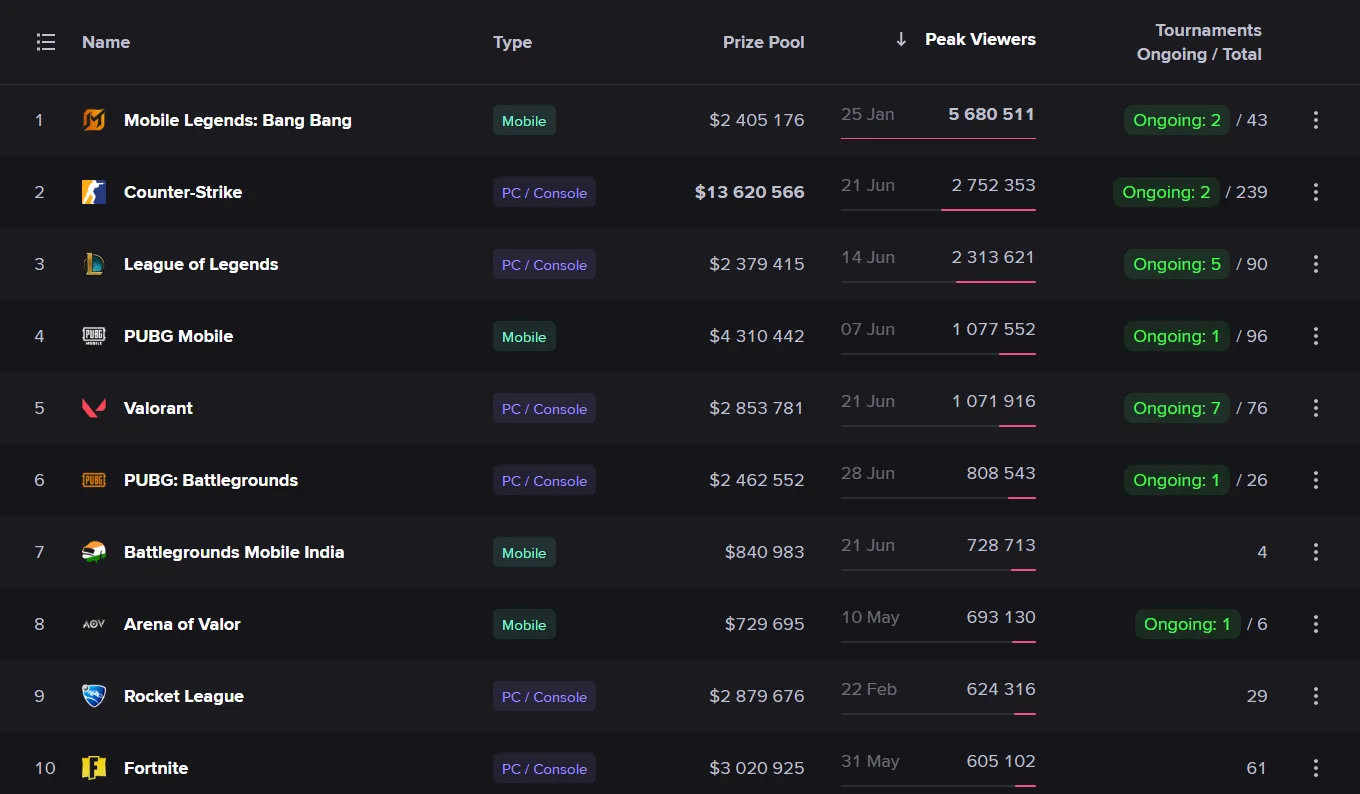This screenshot has height=794, width=1360.
Task: Click PUBG: Battlegrounds peak viewers 808 543
Action: pos(1001,473)
